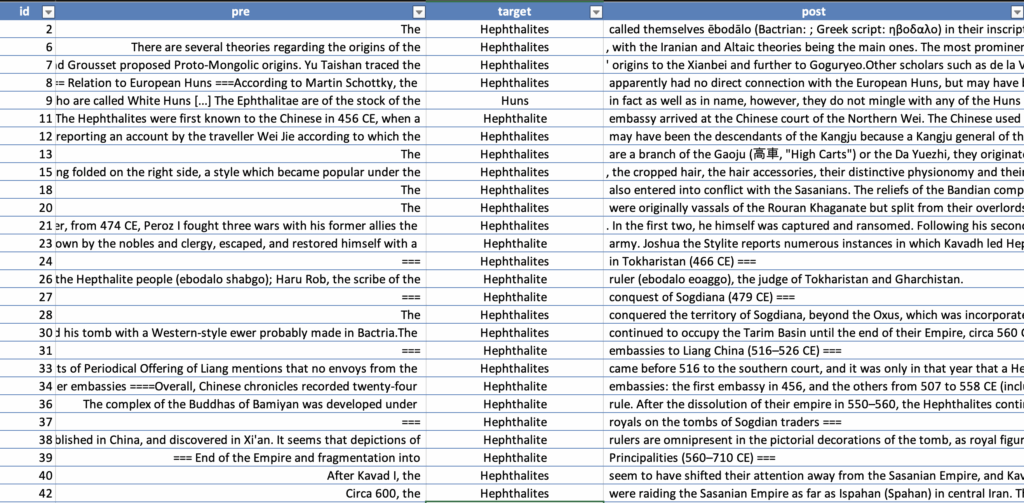Screen dimensions: 1024x503
Task: Select the 'Huns' cell in target column
Action: pyautogui.click(x=515, y=101)
